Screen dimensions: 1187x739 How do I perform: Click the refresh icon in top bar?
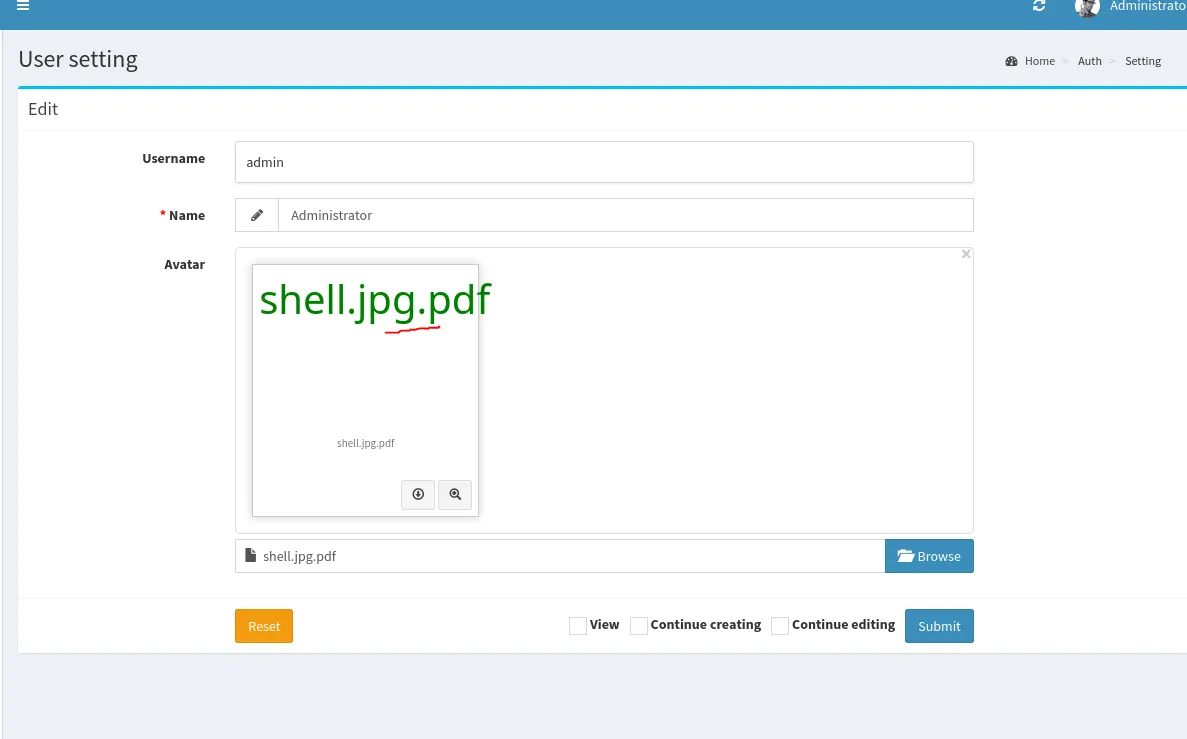[1039, 6]
